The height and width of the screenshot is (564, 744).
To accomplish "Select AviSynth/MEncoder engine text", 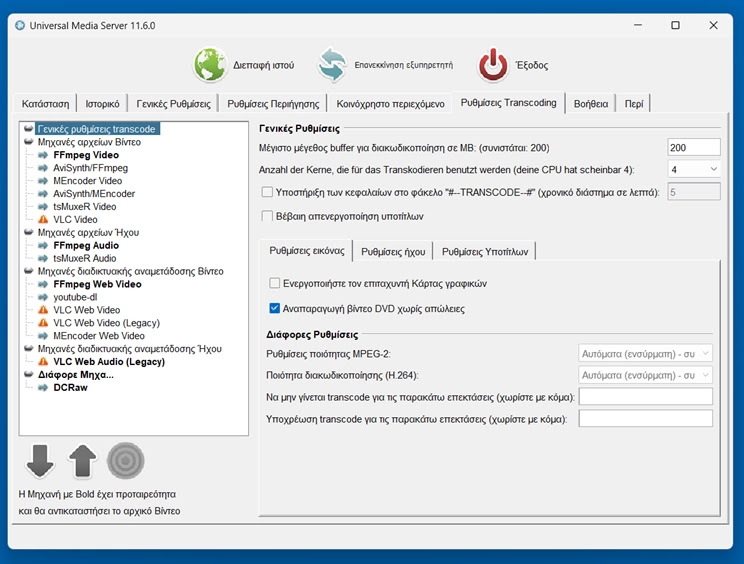I will (94, 194).
